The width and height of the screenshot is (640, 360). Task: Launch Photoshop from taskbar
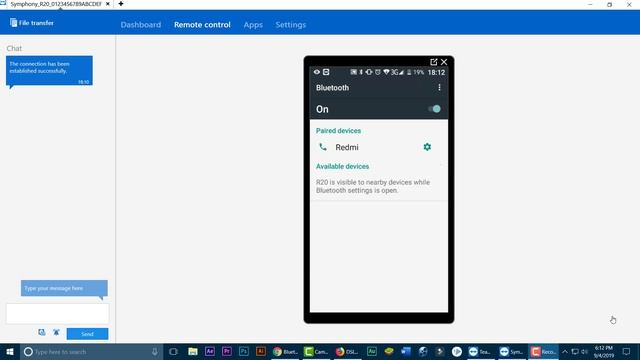pos(244,351)
